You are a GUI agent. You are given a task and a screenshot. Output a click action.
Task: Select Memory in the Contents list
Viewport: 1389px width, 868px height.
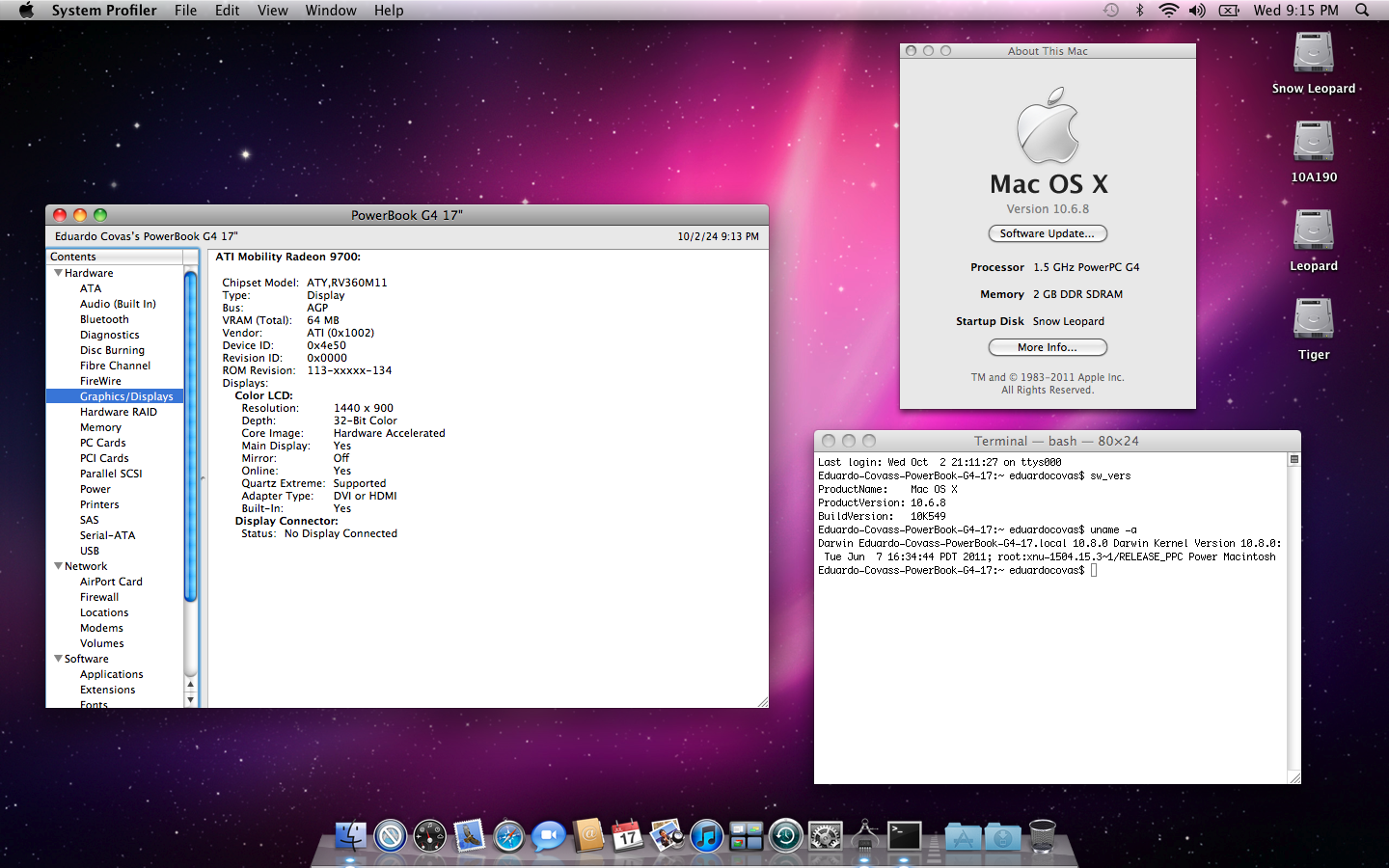click(x=100, y=427)
